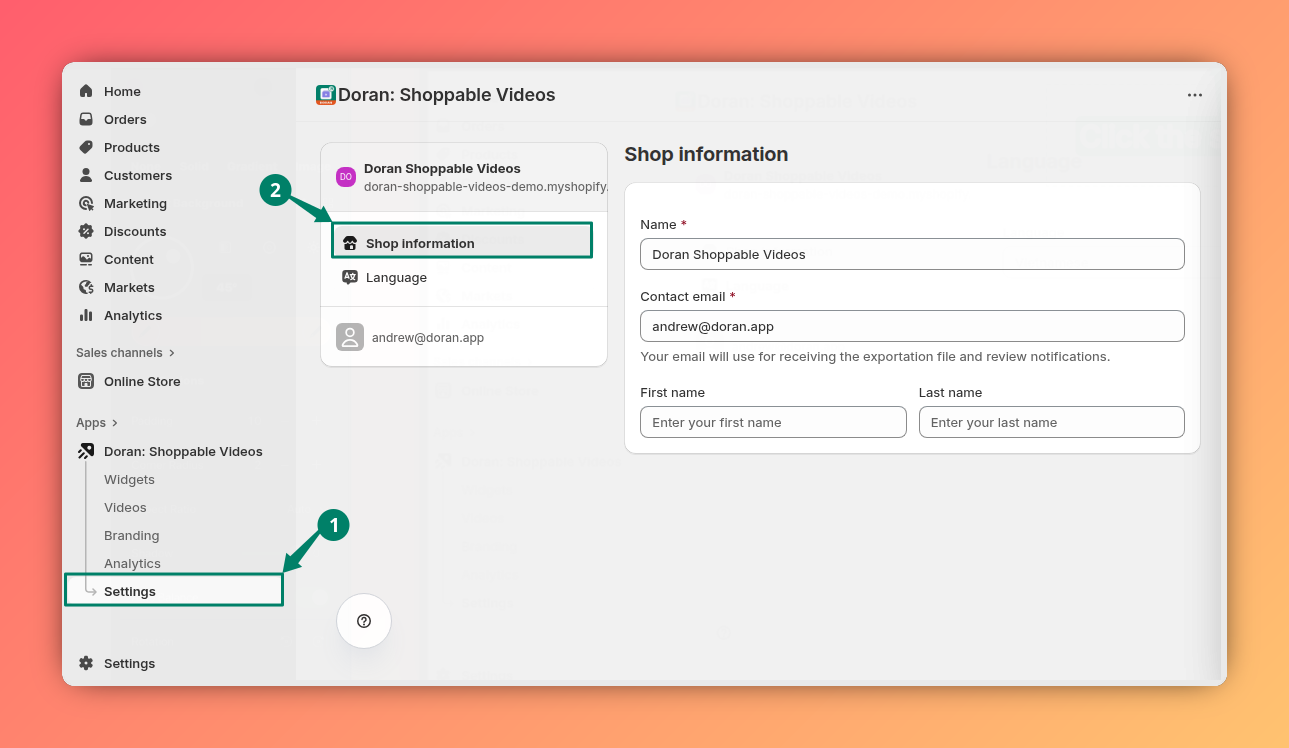Screen dimensions: 1289x748
Task: Open Doran: Shoppable Videos app entry
Action: coord(183,451)
